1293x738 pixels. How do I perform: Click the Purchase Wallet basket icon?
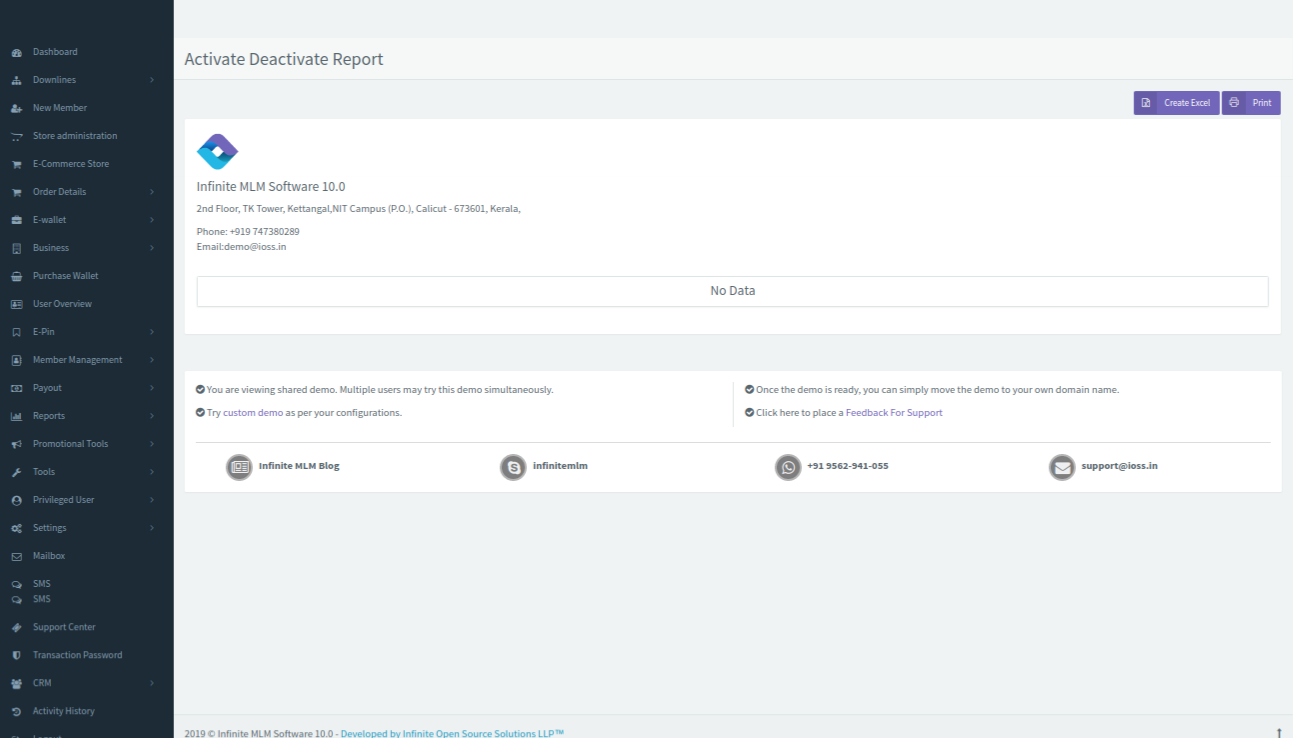[16, 276]
